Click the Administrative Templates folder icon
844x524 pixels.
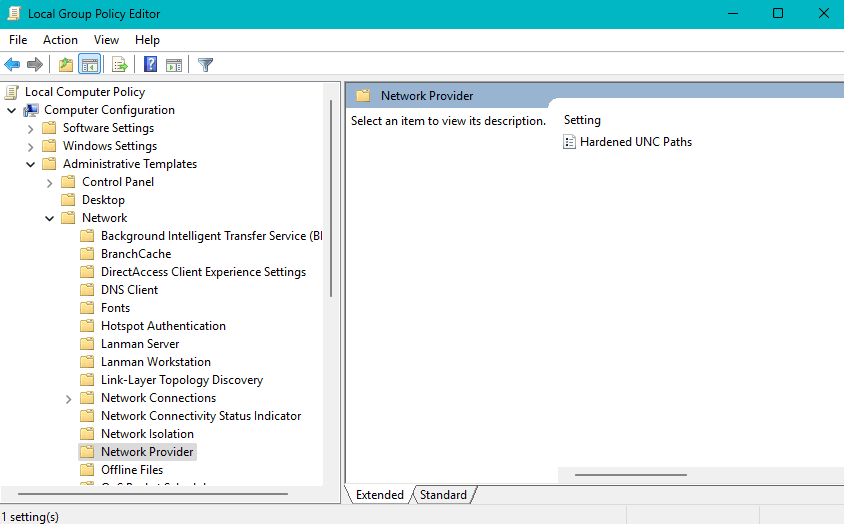[49, 164]
